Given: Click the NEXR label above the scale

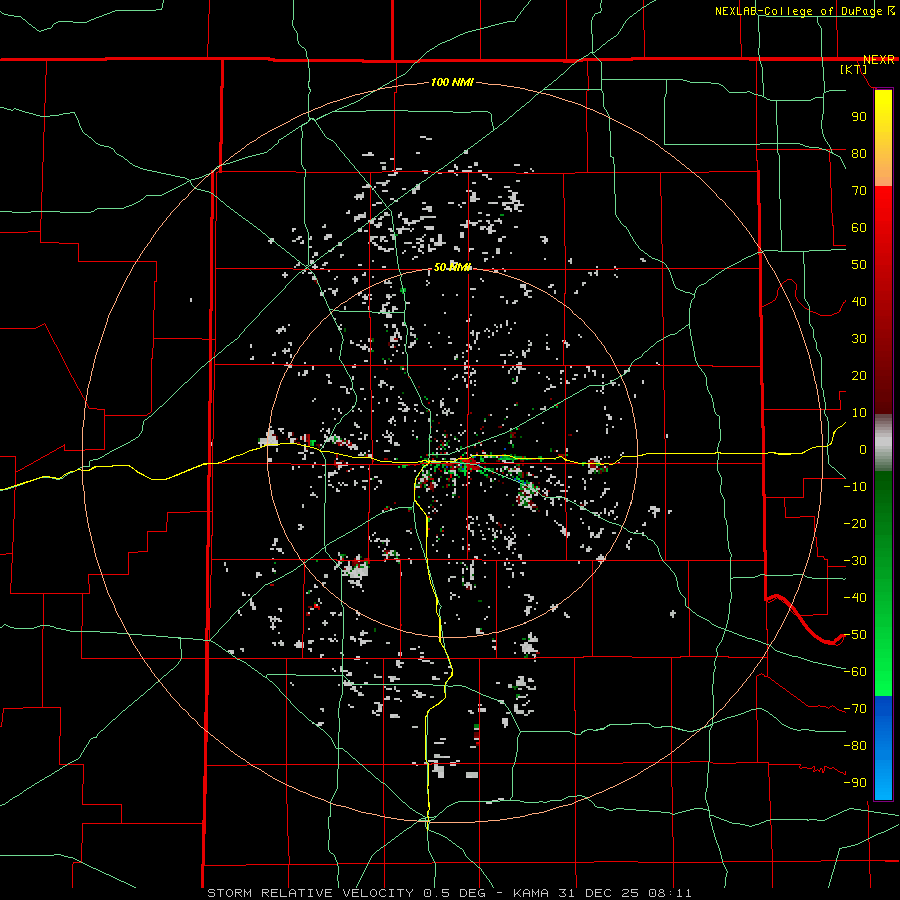Looking at the screenshot, I should click(x=879, y=60).
